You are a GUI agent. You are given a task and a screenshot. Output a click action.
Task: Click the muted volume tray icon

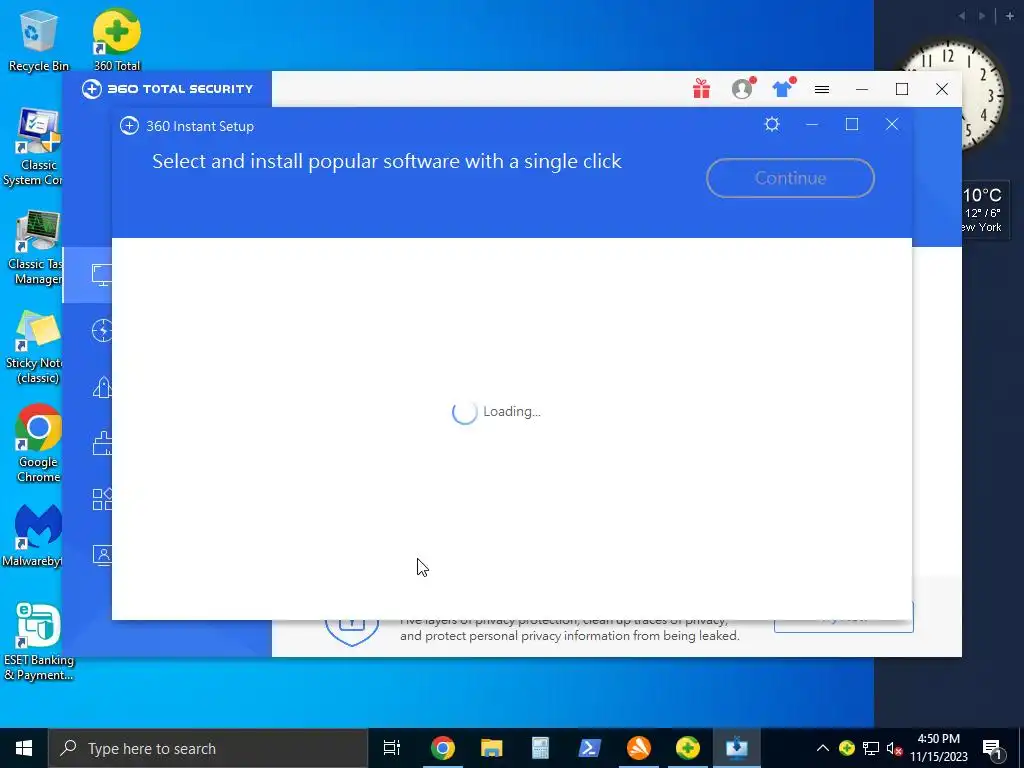894,748
